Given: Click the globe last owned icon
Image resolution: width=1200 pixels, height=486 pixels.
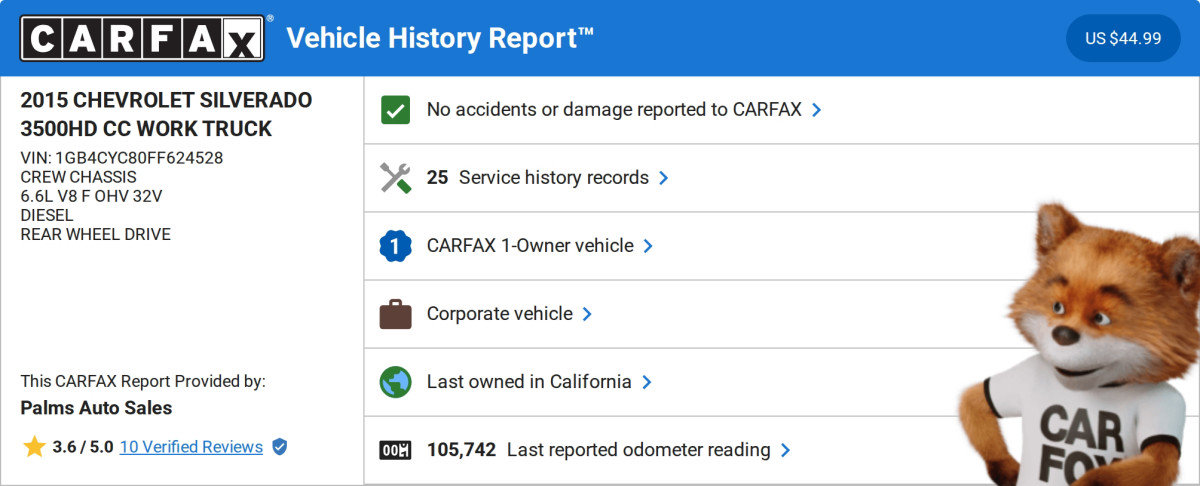Looking at the screenshot, I should point(395,382).
